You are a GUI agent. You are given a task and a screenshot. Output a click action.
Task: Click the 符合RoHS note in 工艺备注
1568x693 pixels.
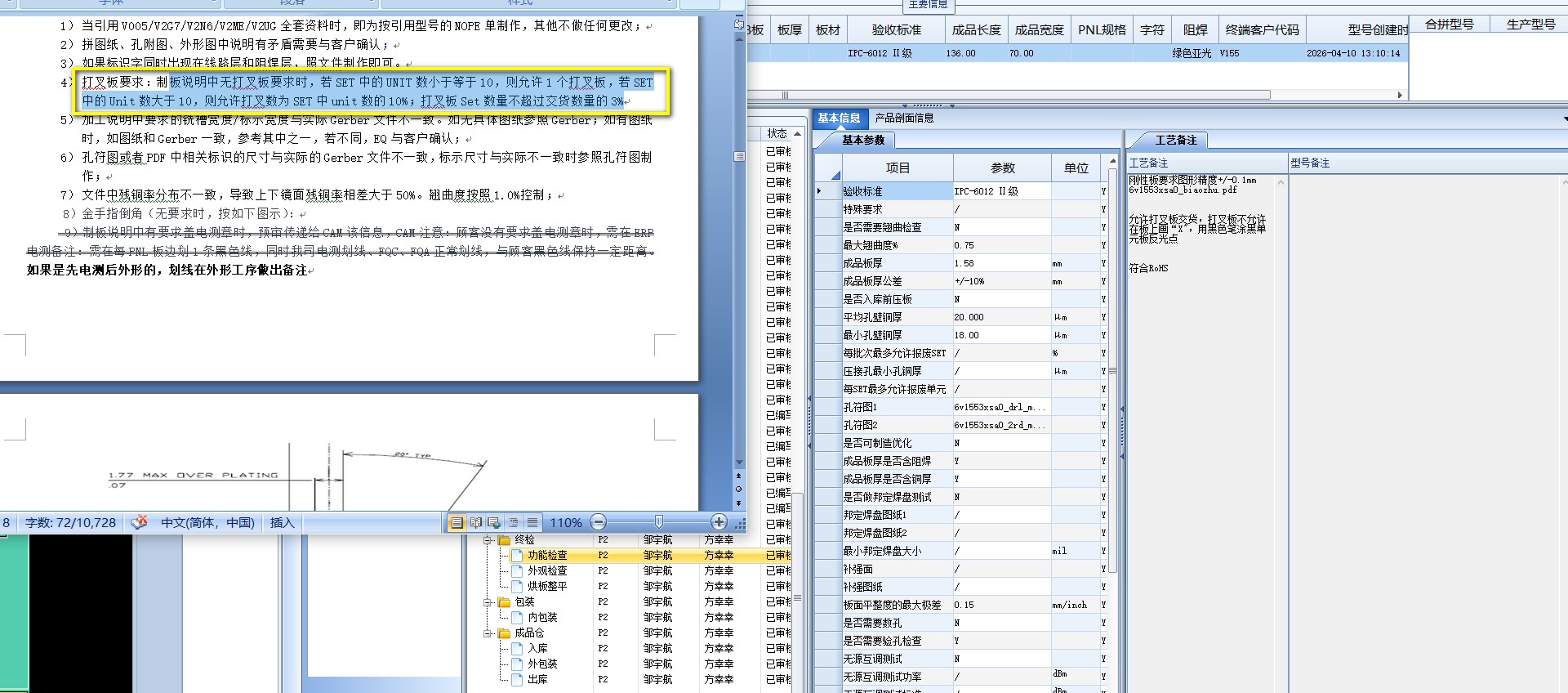1148,269
